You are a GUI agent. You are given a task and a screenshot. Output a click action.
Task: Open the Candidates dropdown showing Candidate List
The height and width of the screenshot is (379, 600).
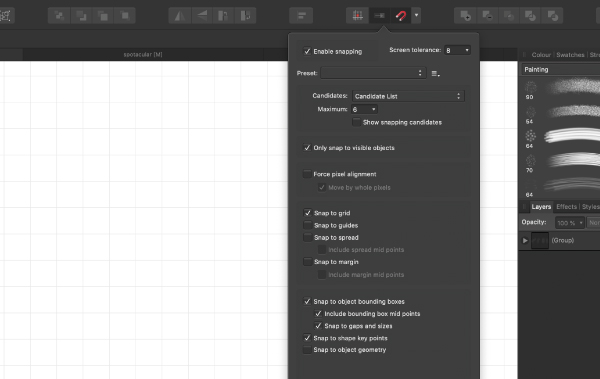(x=408, y=96)
